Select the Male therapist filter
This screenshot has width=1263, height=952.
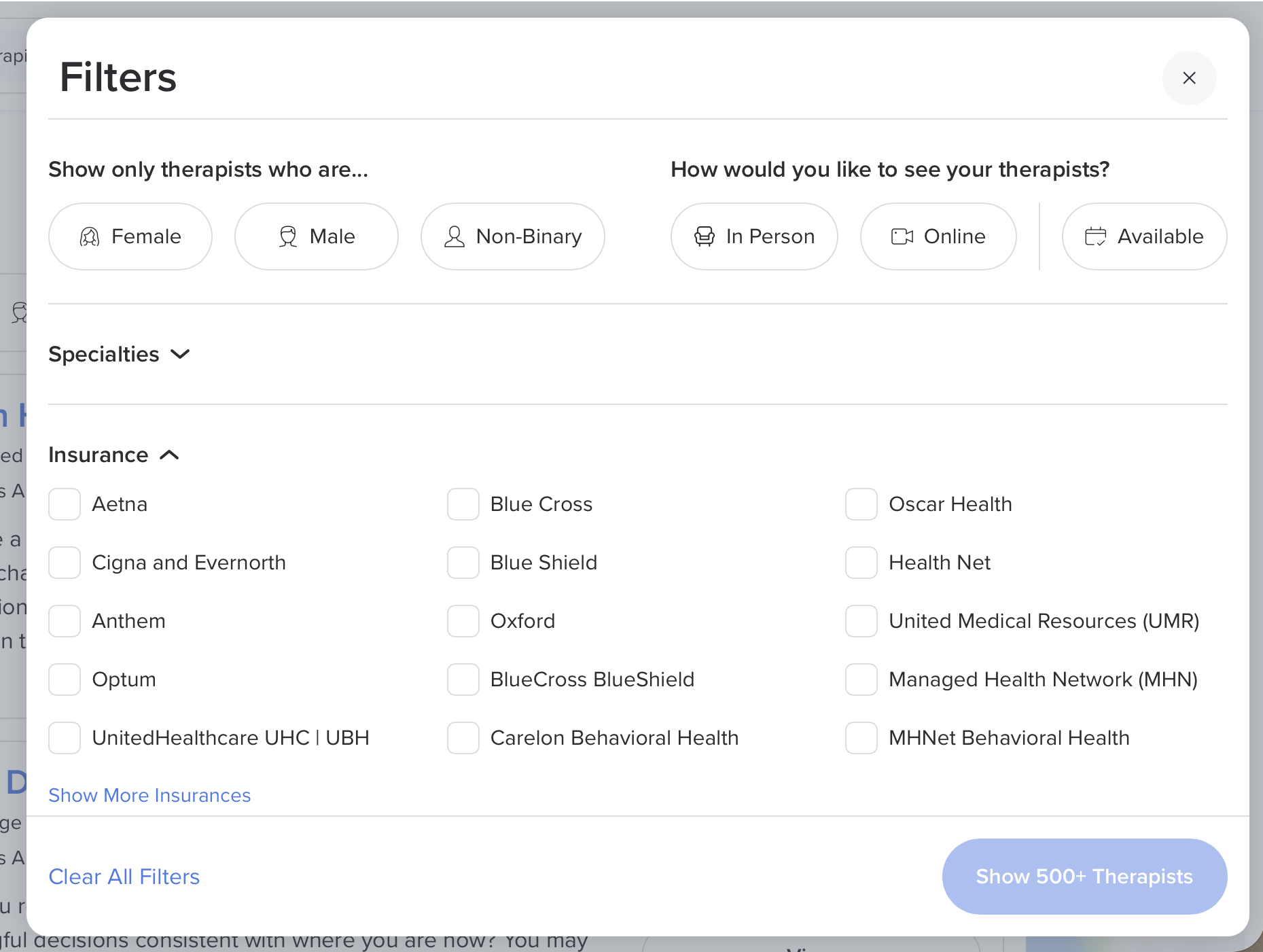(x=317, y=236)
